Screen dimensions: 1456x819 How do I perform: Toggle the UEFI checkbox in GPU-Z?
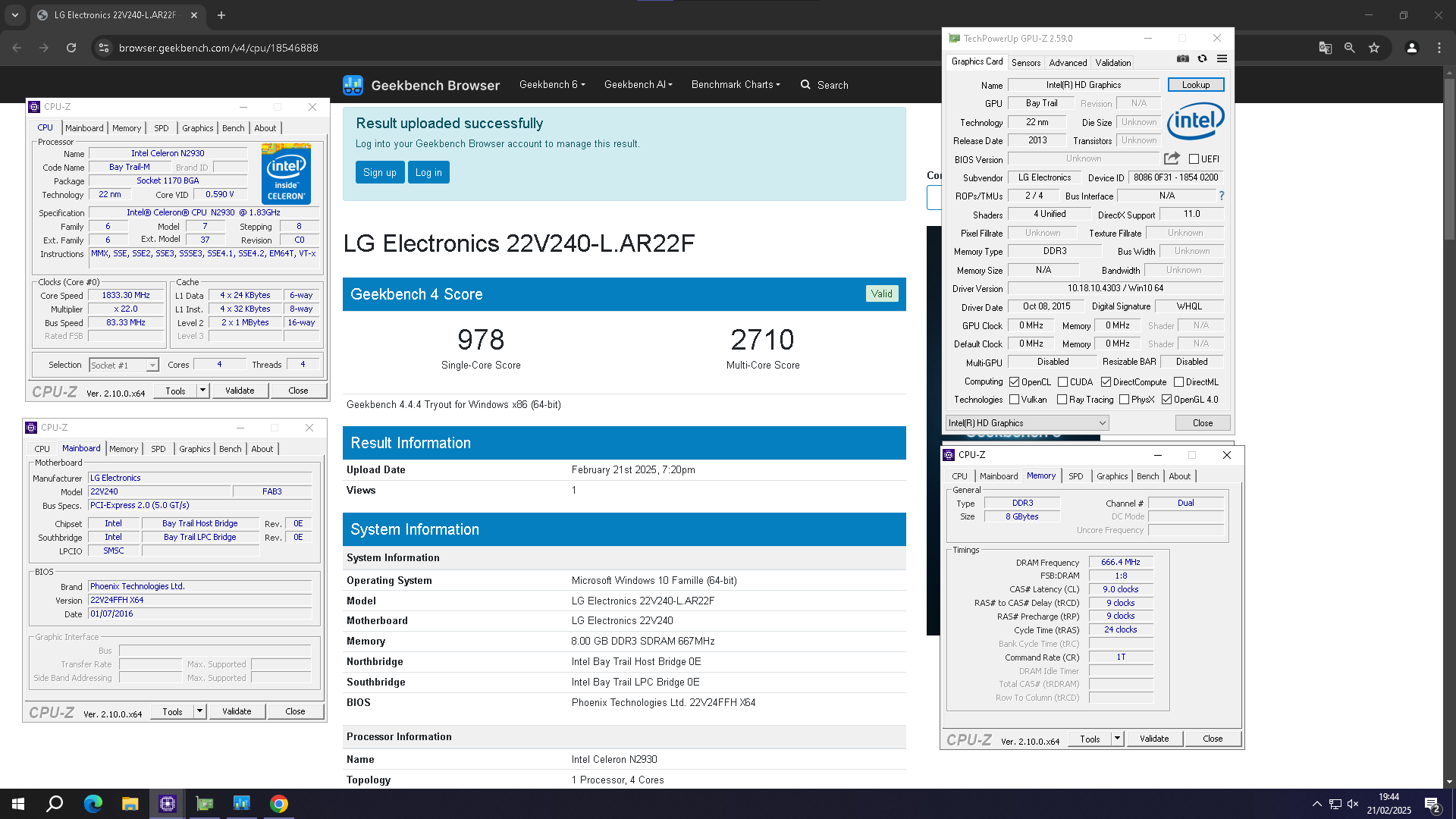(1194, 159)
